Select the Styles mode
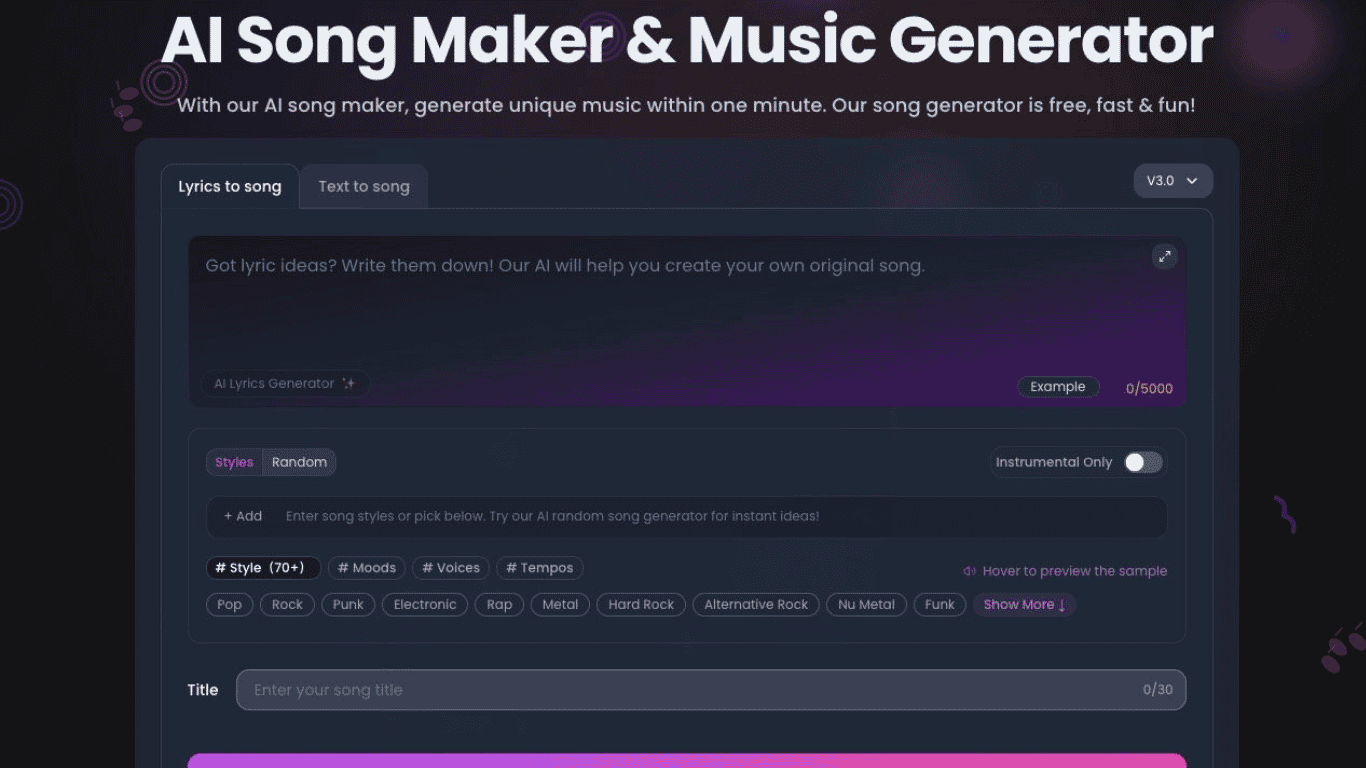Viewport: 1366px width, 768px height. pyautogui.click(x=233, y=462)
